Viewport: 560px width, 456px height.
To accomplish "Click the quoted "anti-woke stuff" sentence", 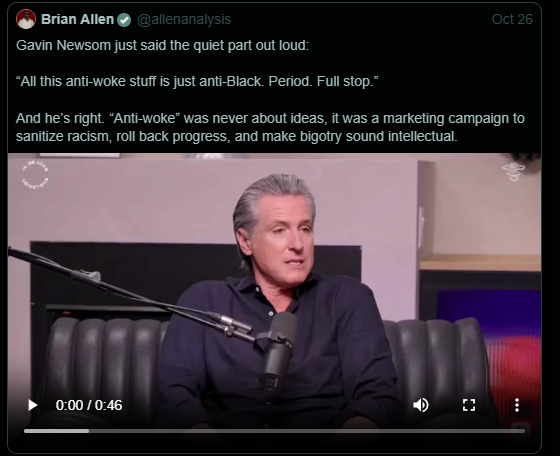I will click(x=197, y=81).
